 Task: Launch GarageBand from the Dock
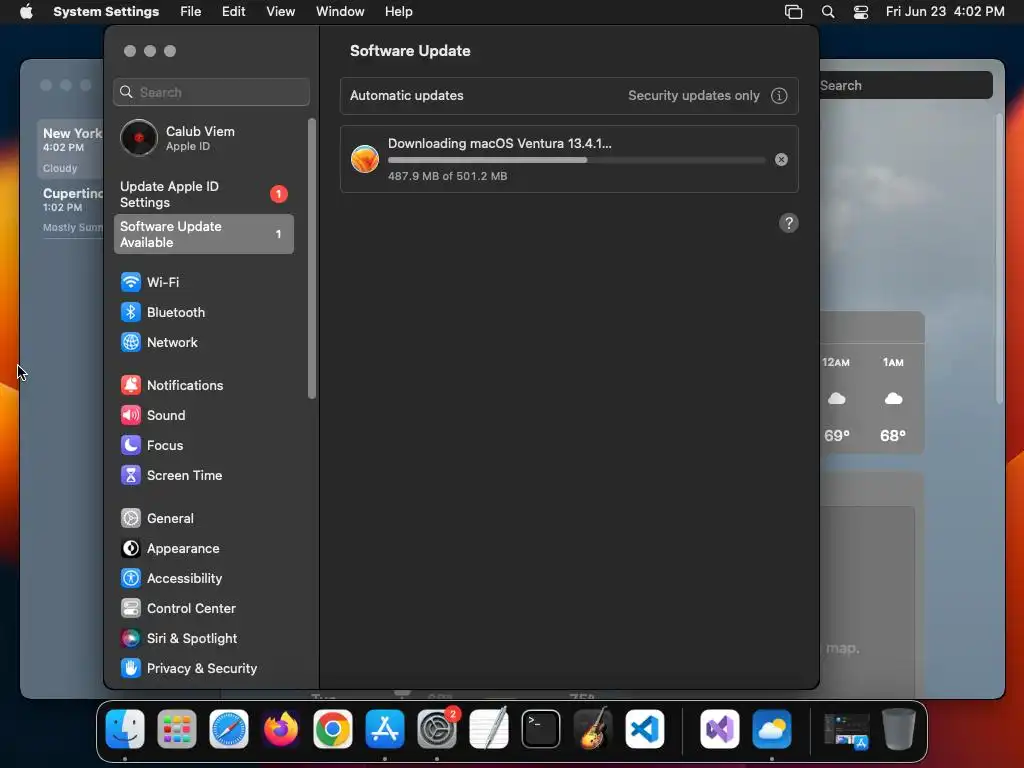click(593, 729)
